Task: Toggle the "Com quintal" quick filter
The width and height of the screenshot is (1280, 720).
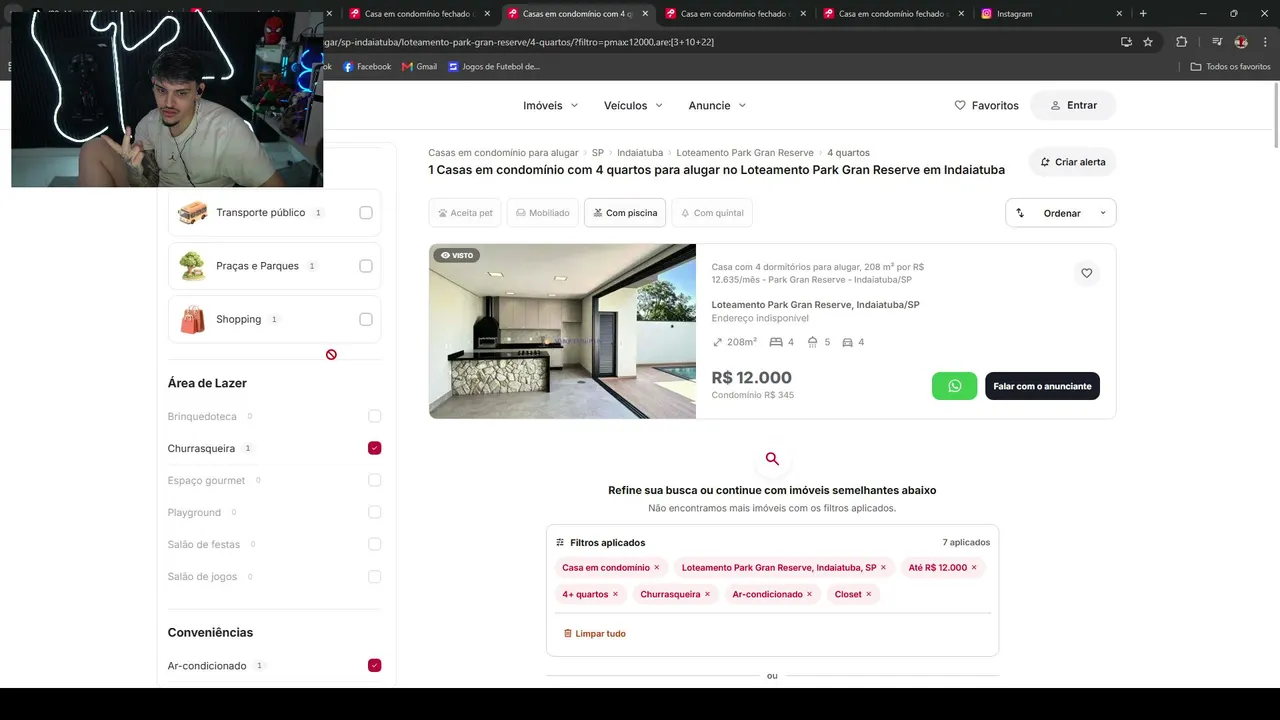Action: tap(712, 213)
